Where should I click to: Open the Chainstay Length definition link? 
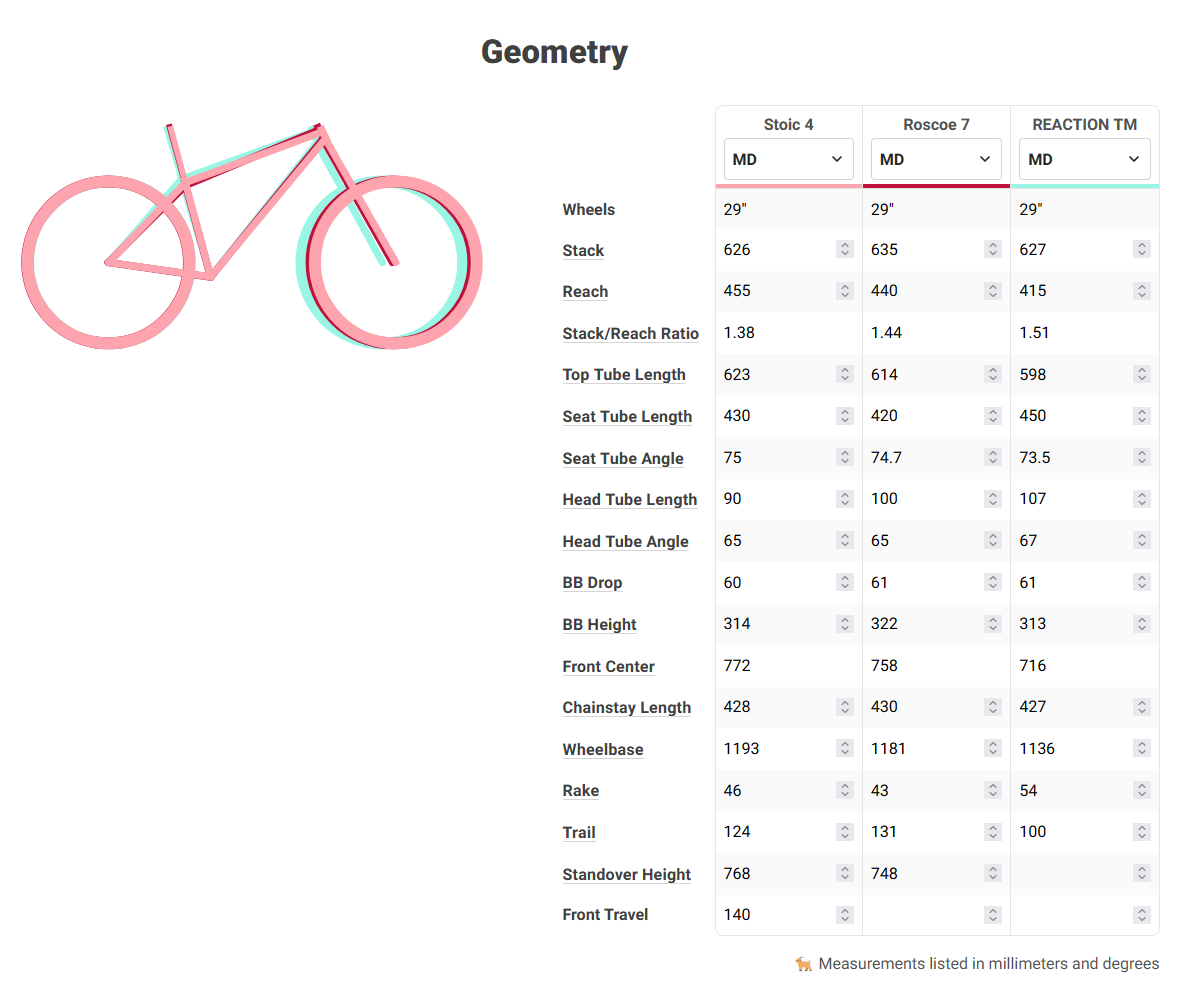pos(626,707)
